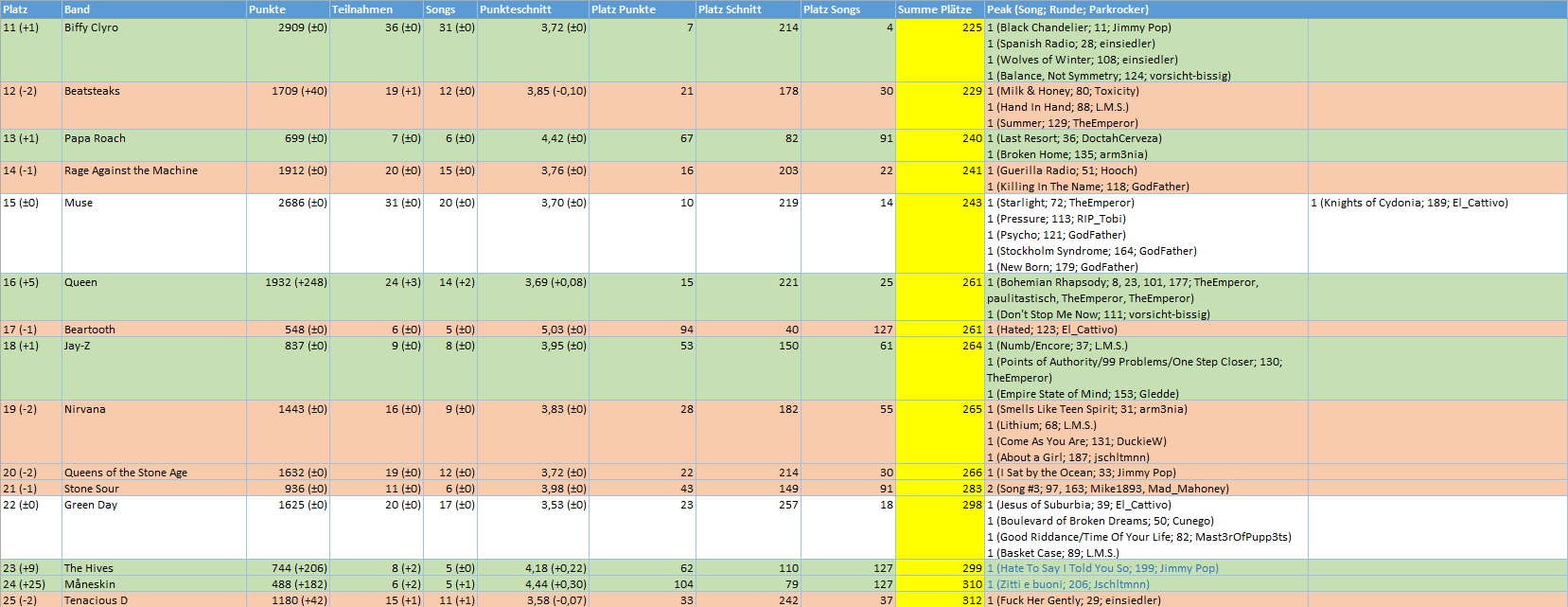Select the '1 (Zitti e buoni; 206; Jschltmnn)' entry
The width and height of the screenshot is (1568, 607).
click(1146, 584)
